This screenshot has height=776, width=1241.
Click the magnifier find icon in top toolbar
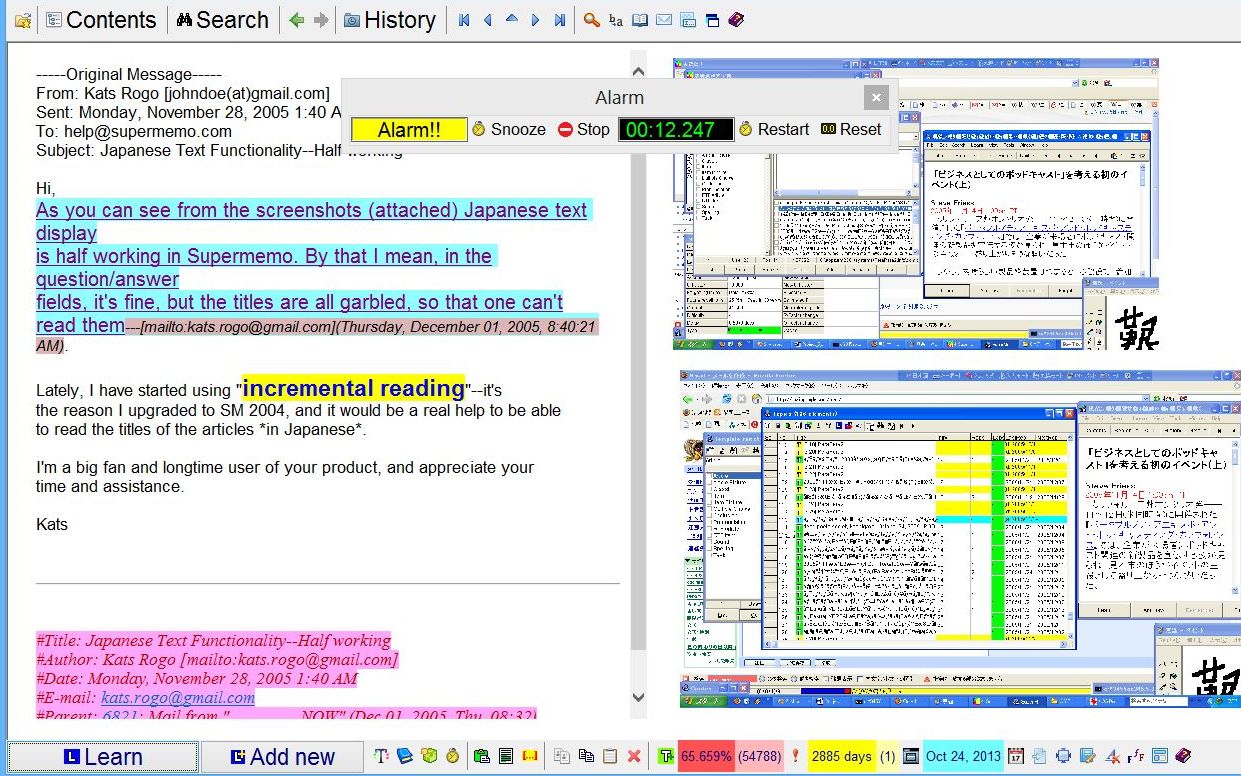592,20
